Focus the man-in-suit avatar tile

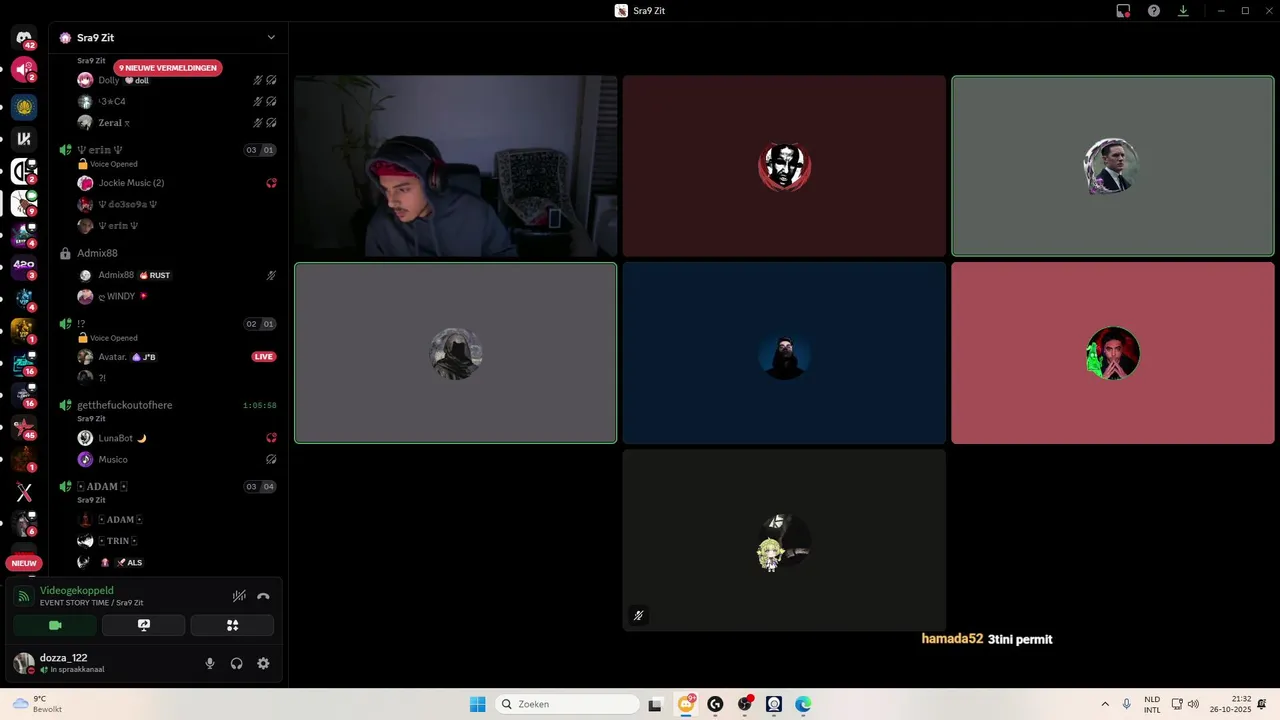click(1113, 166)
